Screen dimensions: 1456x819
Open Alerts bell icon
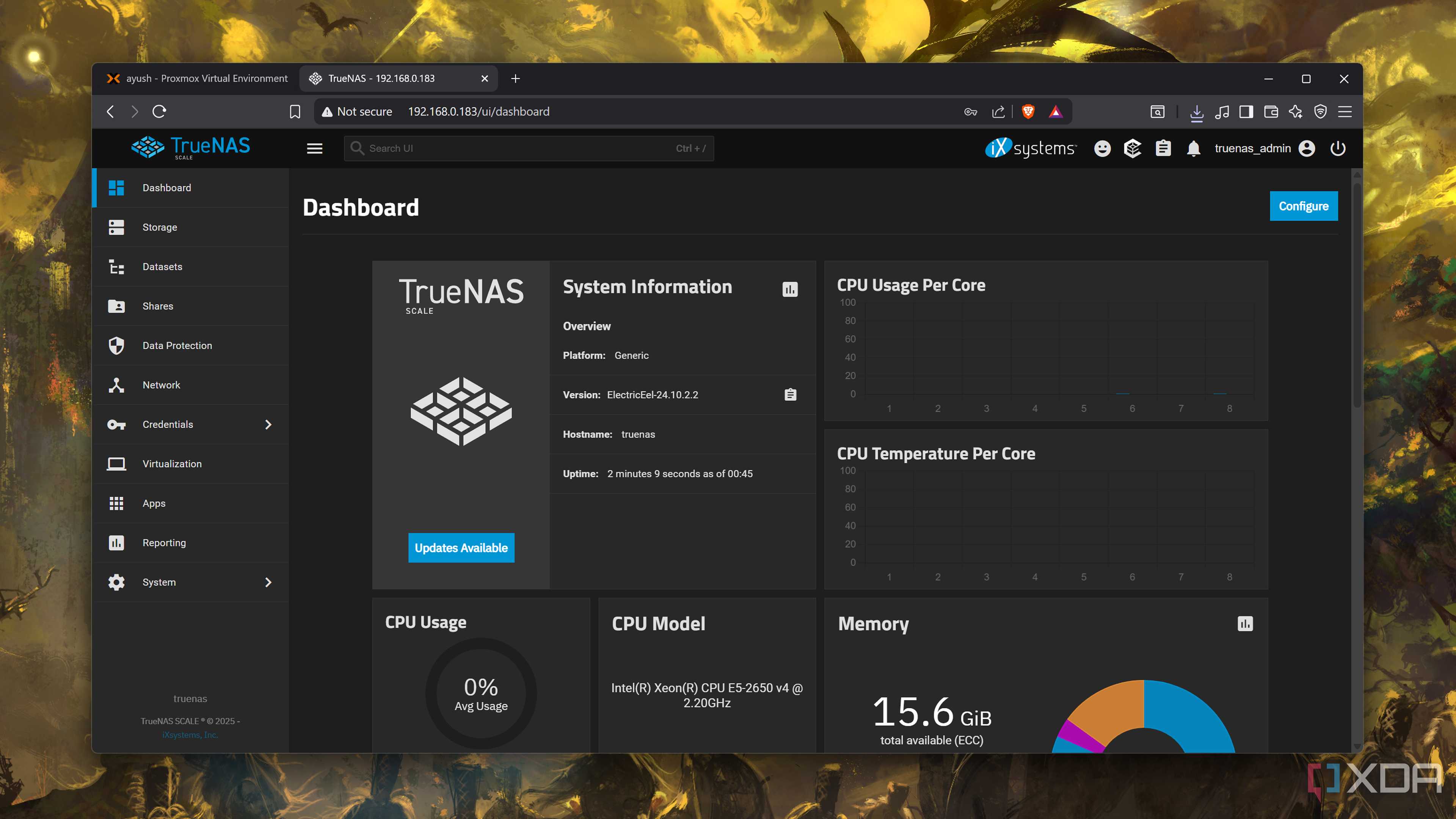click(x=1194, y=148)
